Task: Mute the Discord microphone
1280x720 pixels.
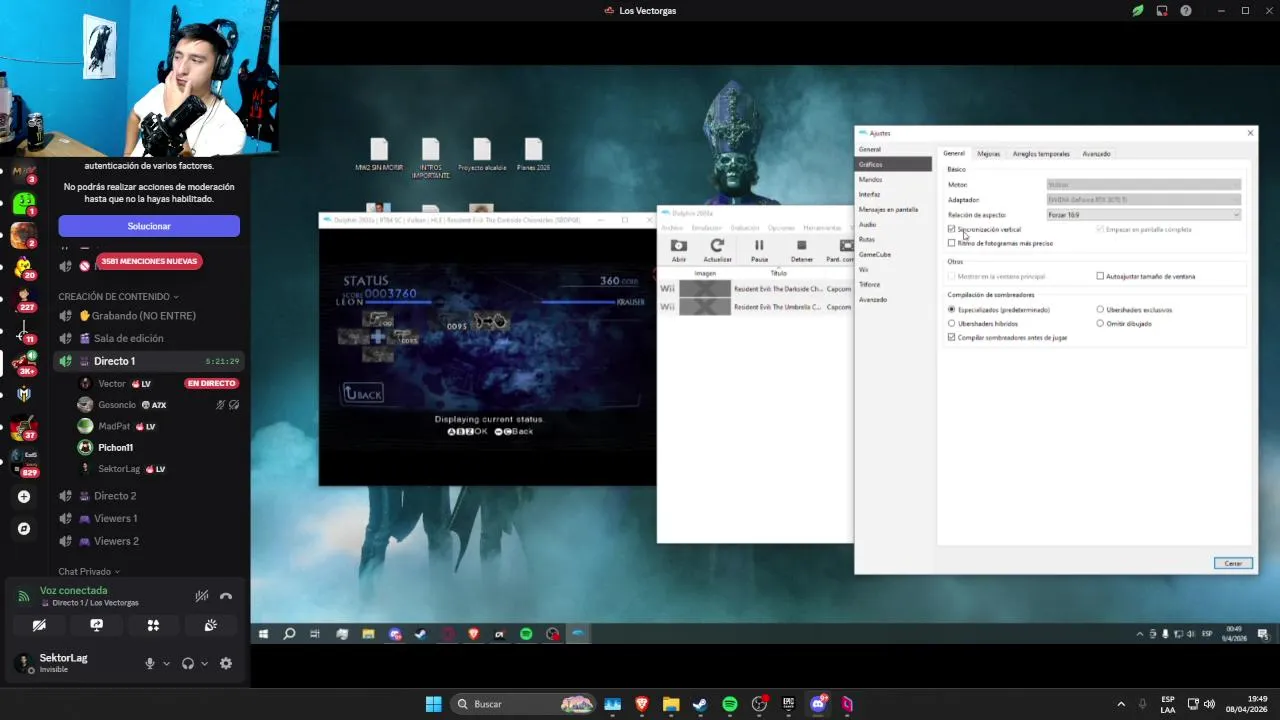Action: 150,663
